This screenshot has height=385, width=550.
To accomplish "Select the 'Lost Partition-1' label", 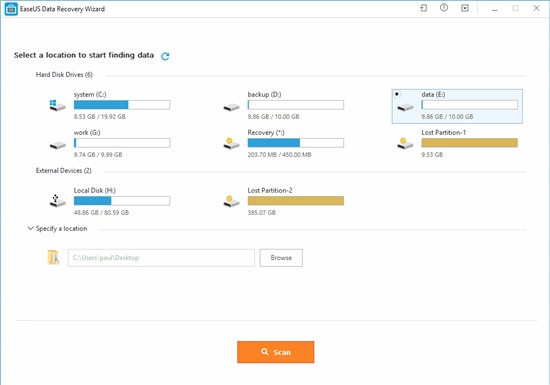I will point(443,133).
